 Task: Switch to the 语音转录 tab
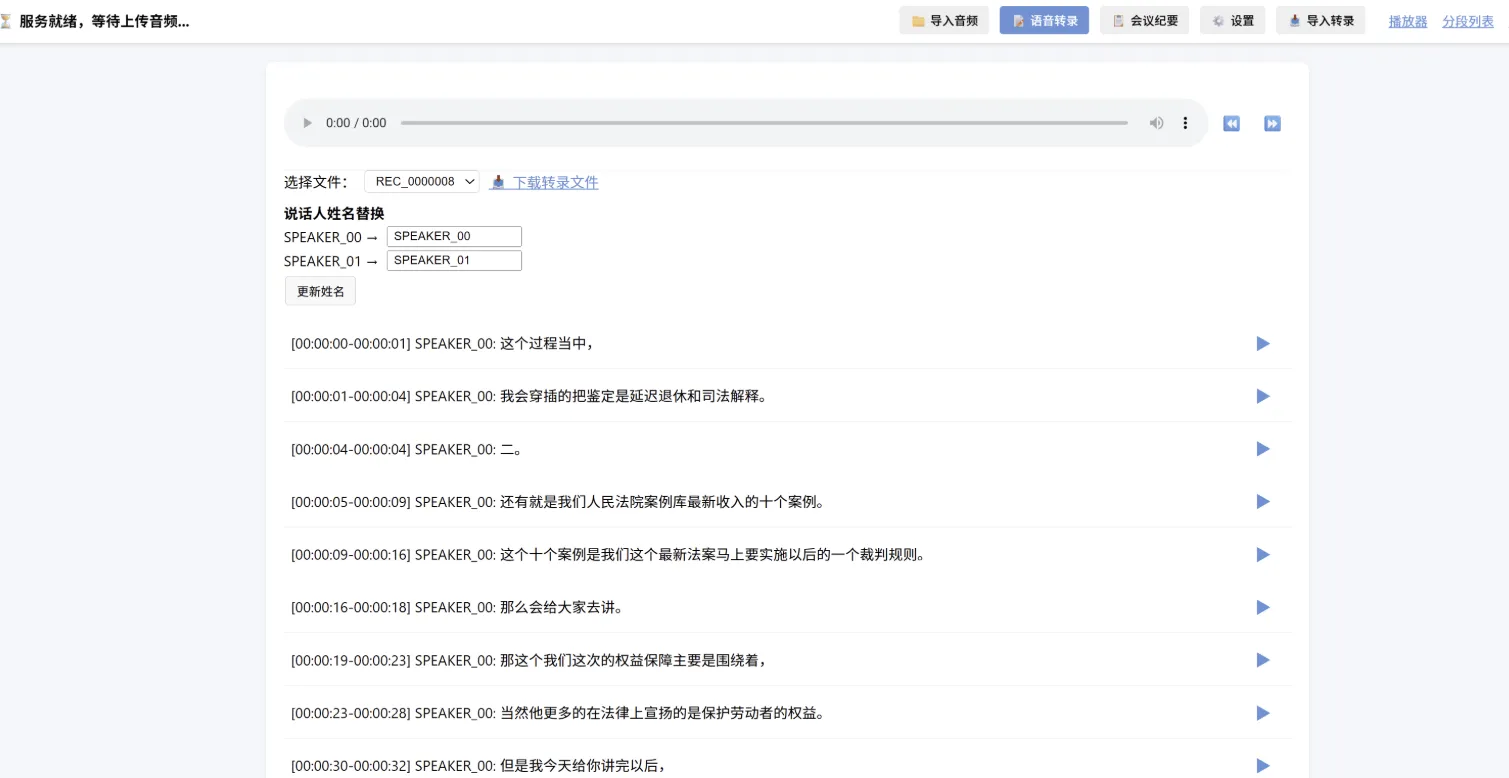tap(1044, 20)
